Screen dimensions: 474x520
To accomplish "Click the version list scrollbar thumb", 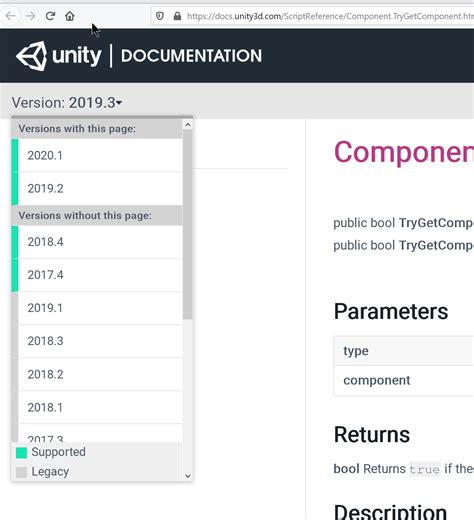I will tap(188, 224).
